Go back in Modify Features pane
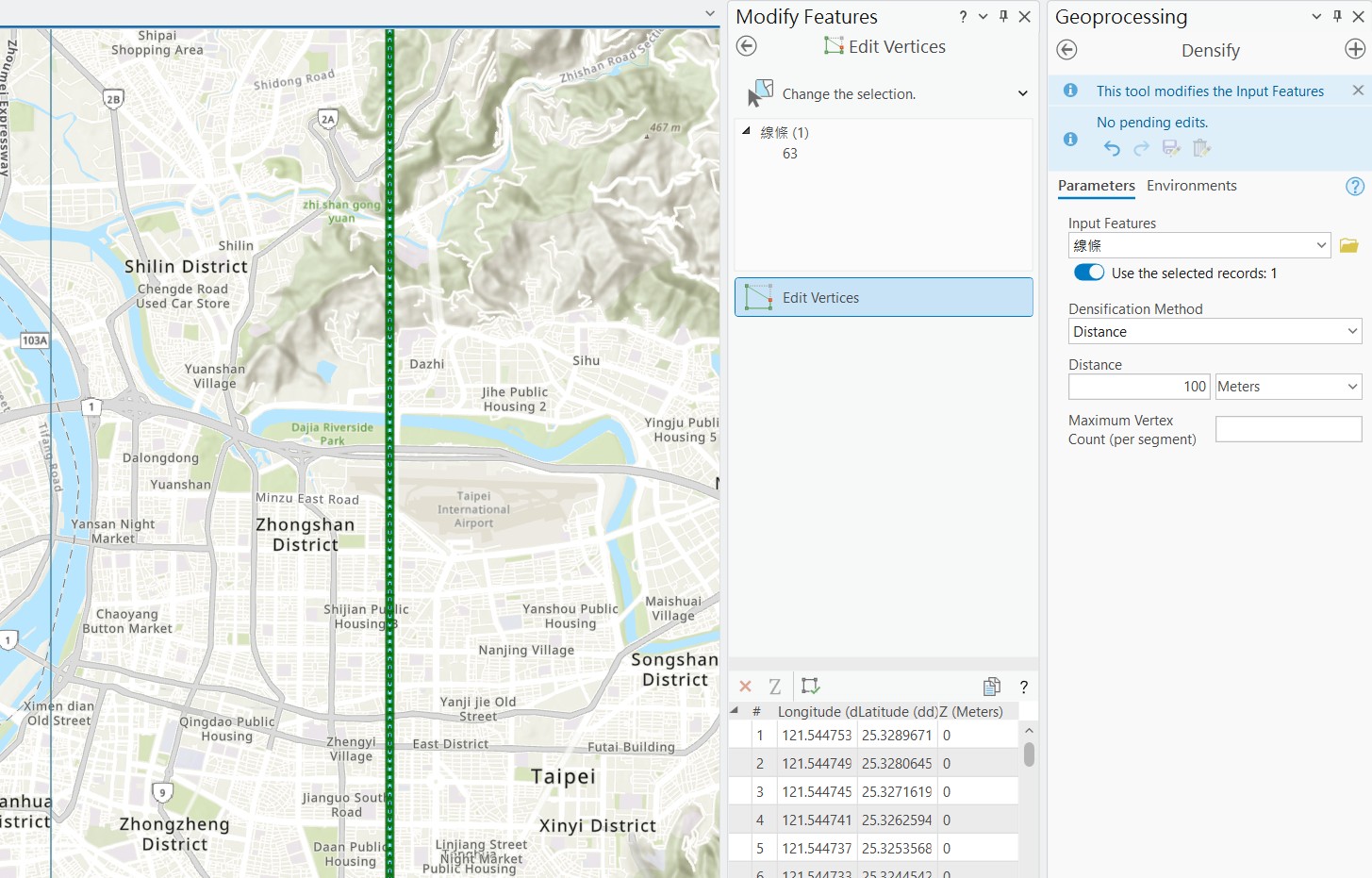 (x=747, y=46)
